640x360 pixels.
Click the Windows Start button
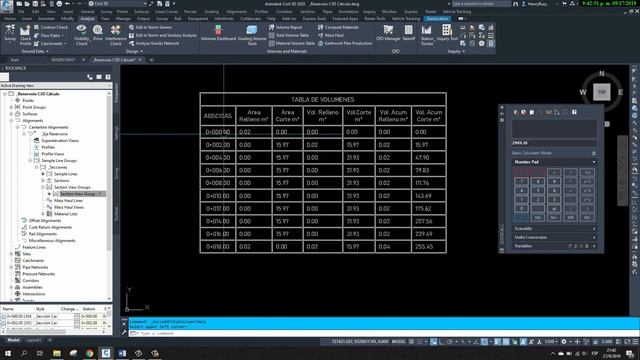click(x=7, y=353)
